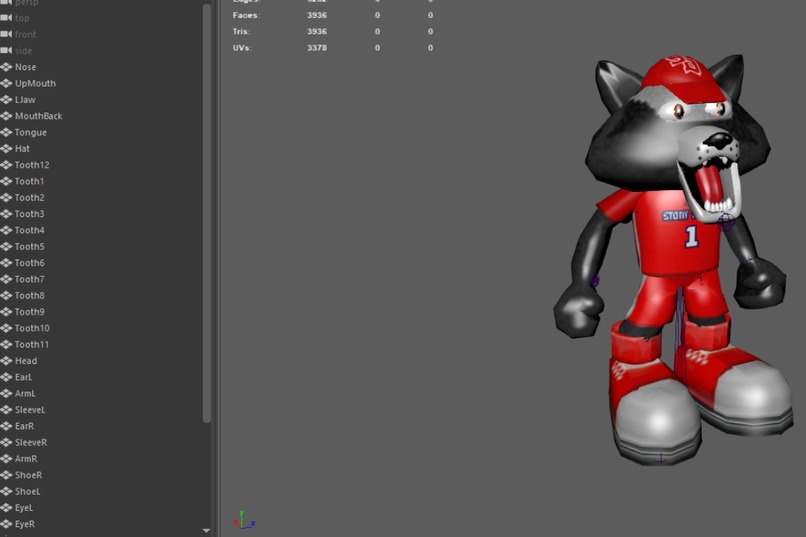Click the mesh icon beside Head
Viewport: 806px width, 537px height.
tap(6, 361)
